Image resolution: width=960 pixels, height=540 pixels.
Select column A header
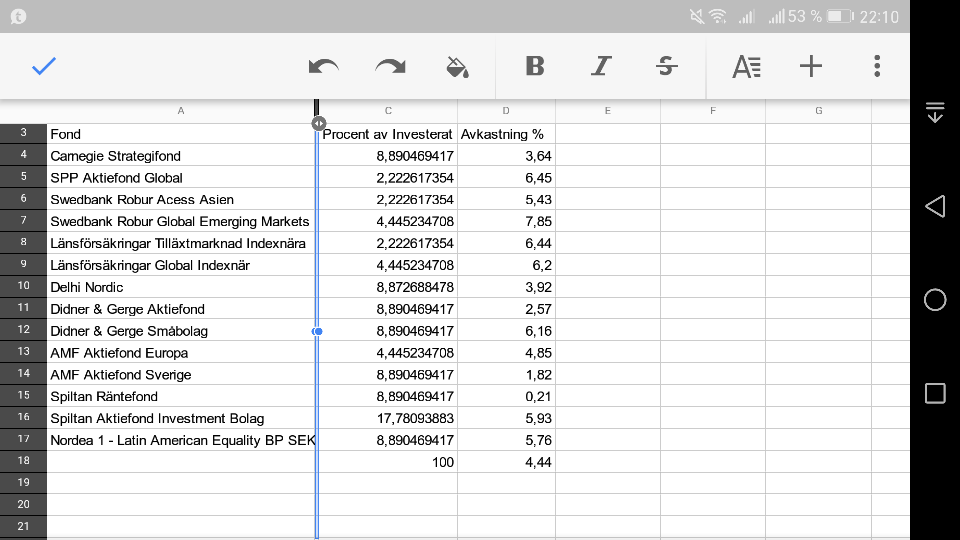(181, 111)
